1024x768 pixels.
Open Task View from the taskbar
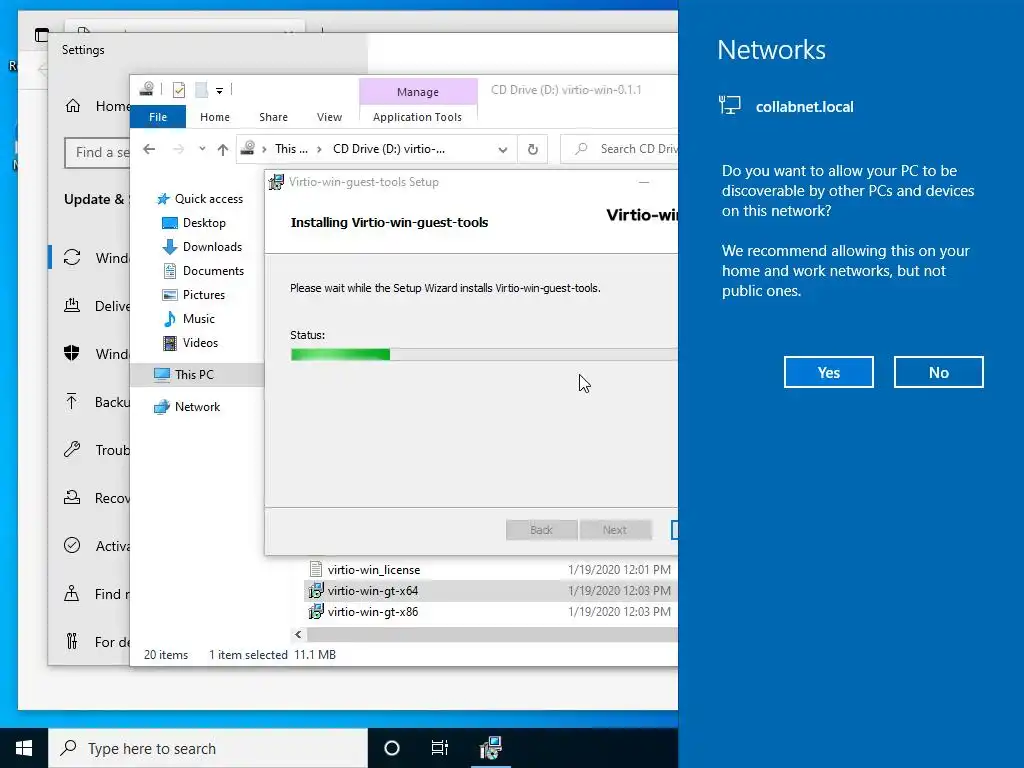click(440, 748)
